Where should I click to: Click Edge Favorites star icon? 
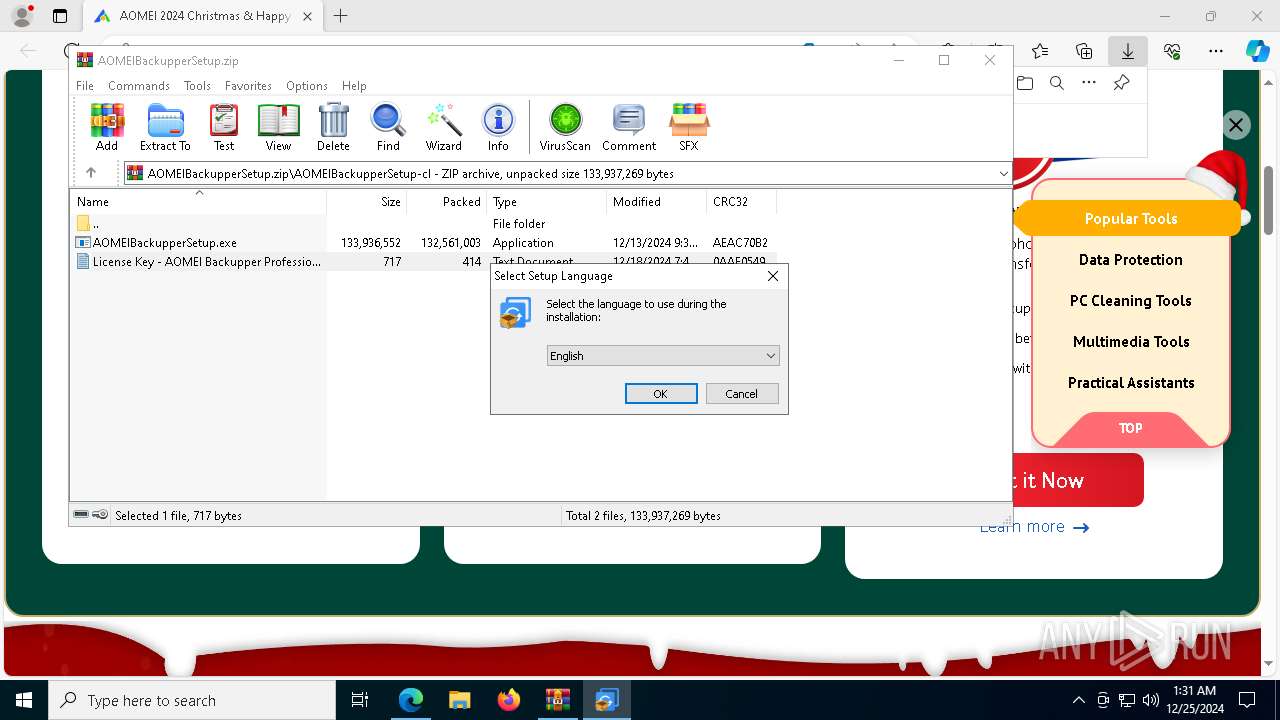(1040, 51)
